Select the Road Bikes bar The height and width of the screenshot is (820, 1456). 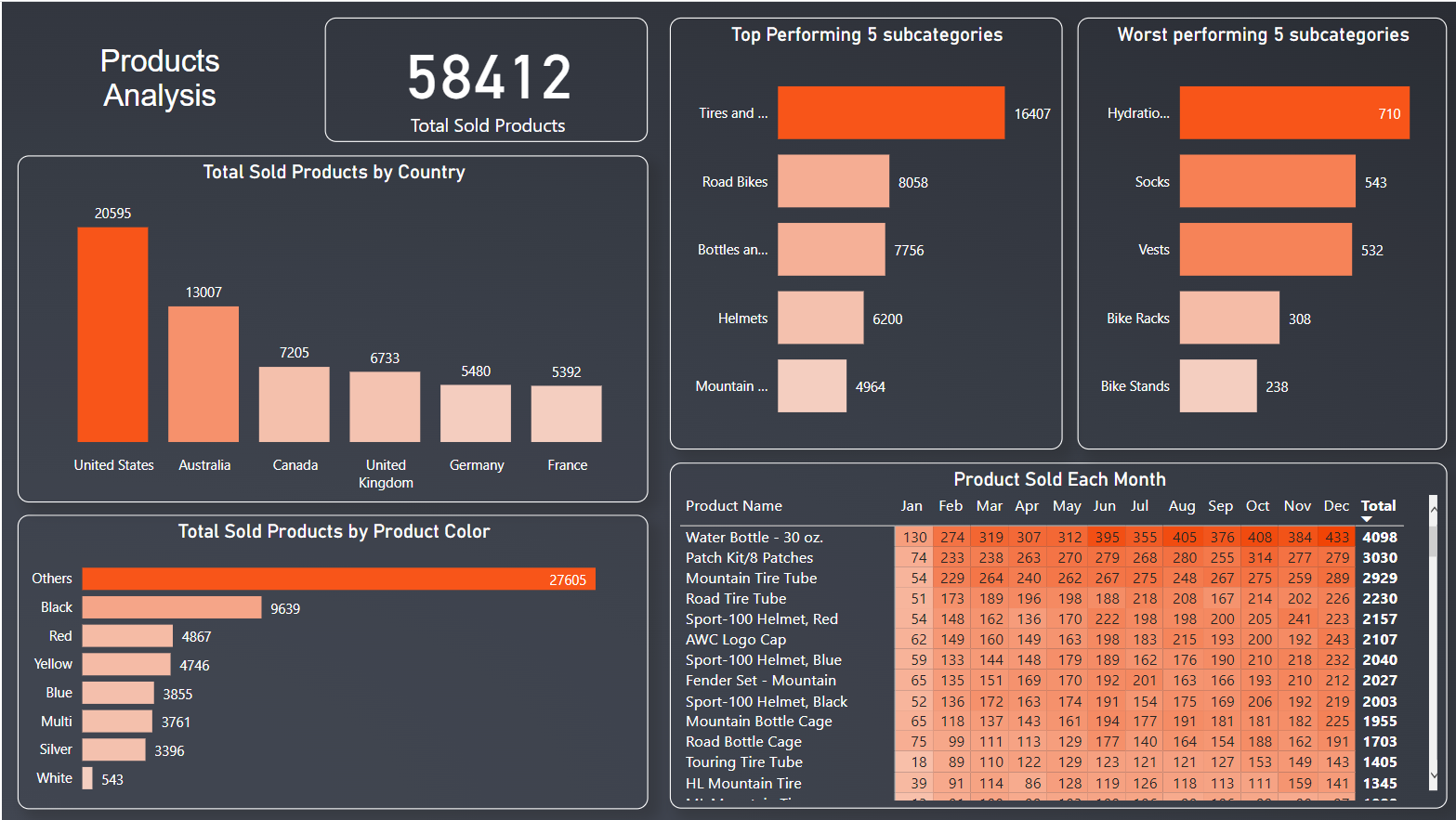(x=833, y=182)
